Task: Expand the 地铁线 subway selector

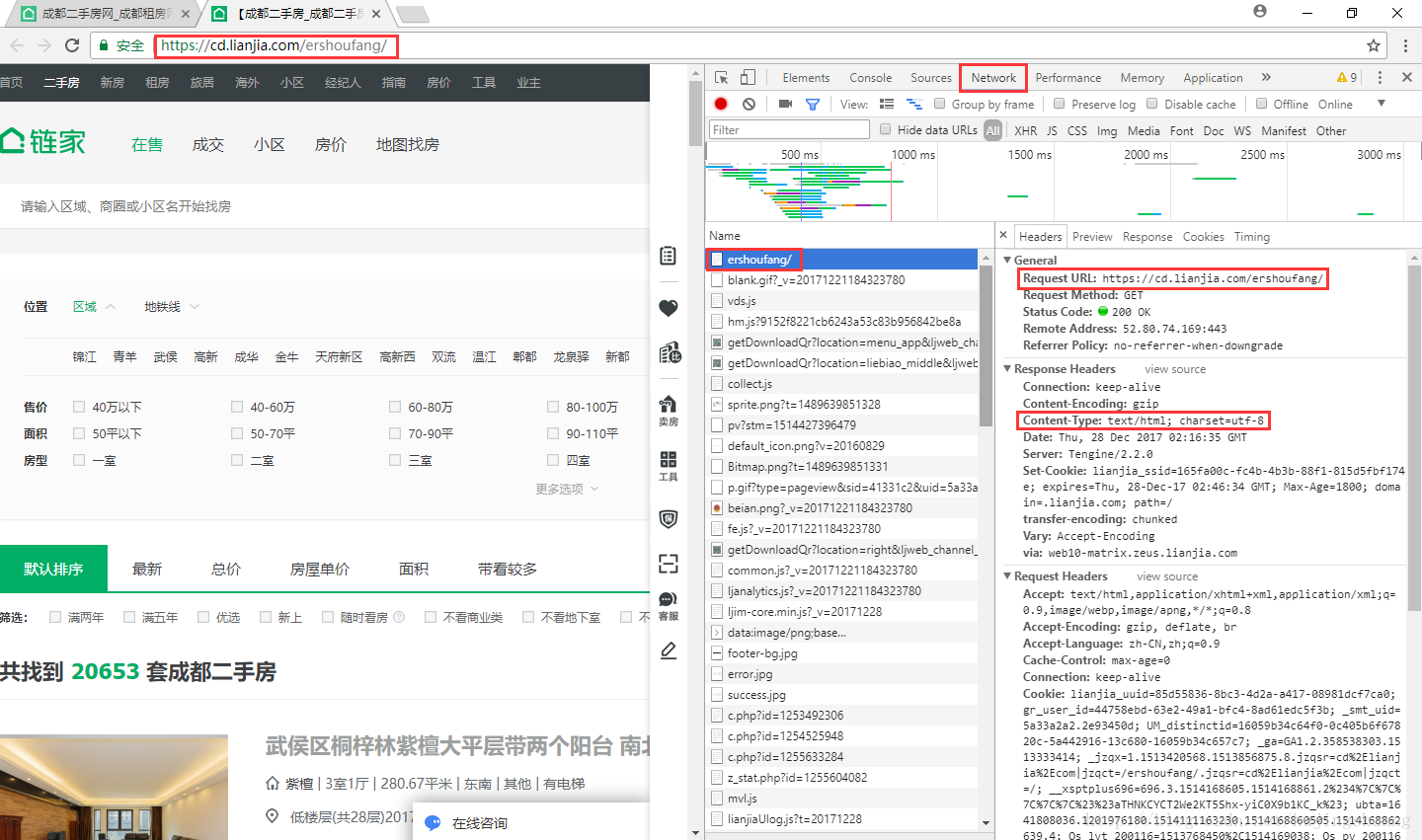Action: (x=172, y=307)
